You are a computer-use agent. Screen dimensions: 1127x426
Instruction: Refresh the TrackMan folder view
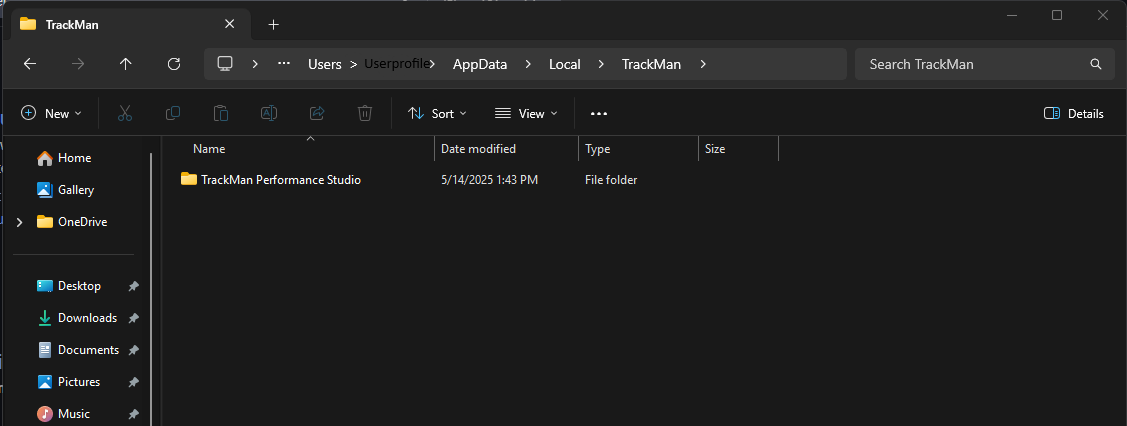coord(173,64)
